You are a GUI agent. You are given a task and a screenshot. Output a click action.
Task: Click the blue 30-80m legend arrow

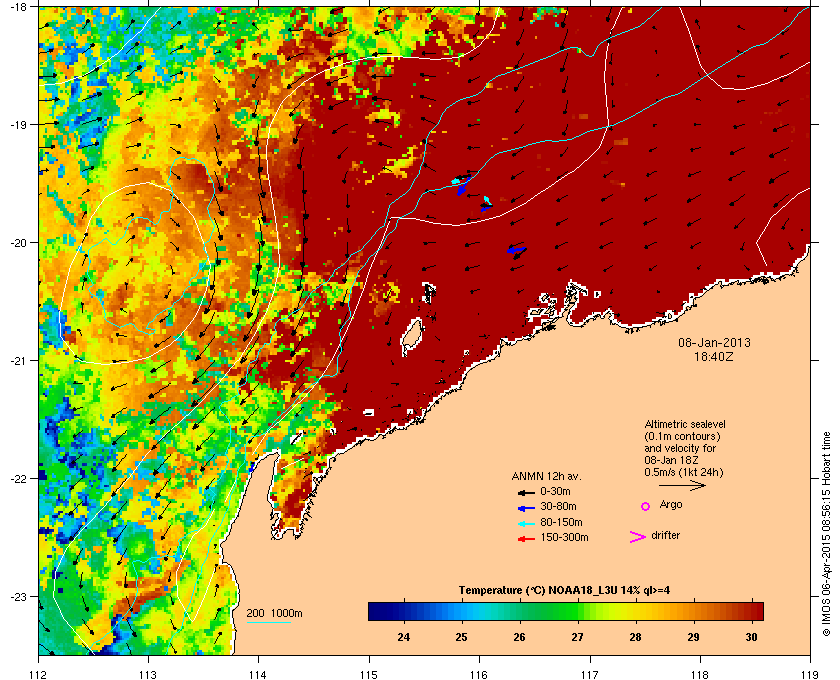pos(526,507)
